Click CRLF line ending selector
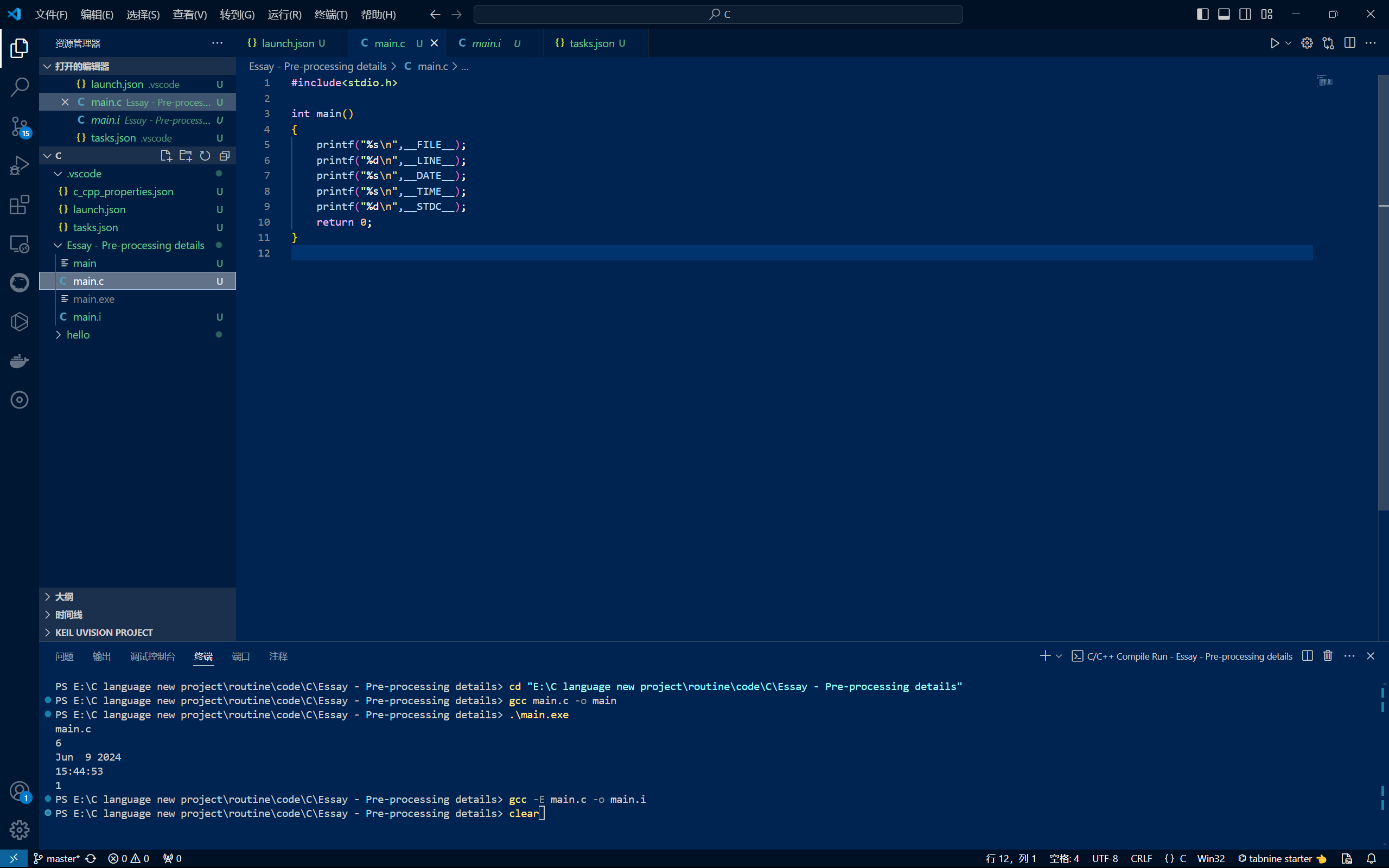1389x868 pixels. coord(1141,858)
